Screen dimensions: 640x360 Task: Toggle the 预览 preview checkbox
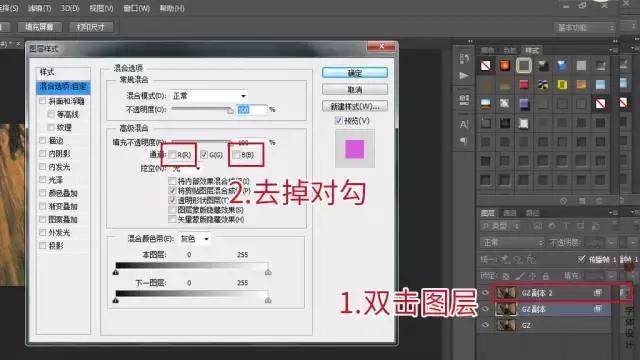click(x=338, y=120)
